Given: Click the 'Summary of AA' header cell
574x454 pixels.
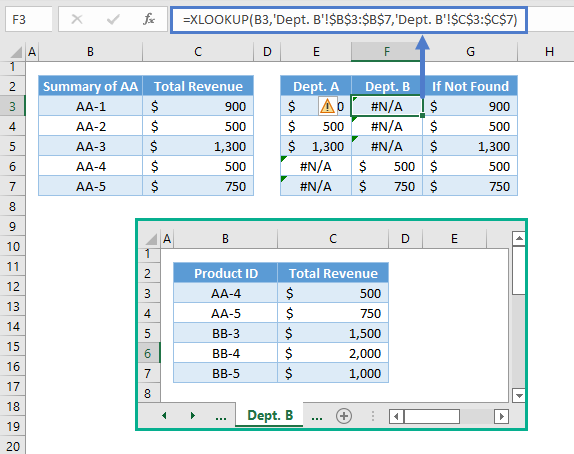Looking at the screenshot, I should click(90, 86).
